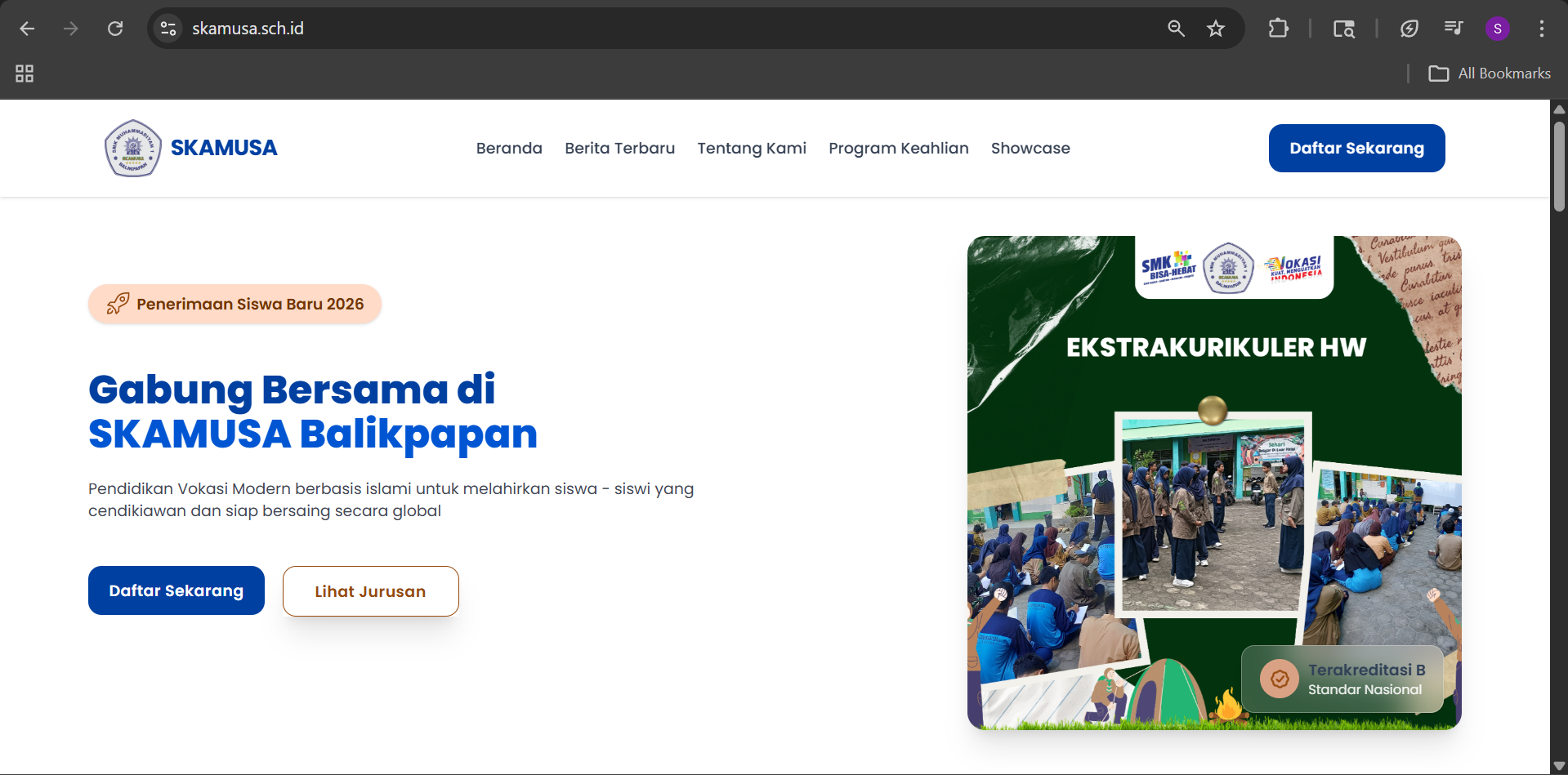Screen dimensions: 1568x775
Task: Click the page vertical scrollbar thumb
Action: click(x=1559, y=167)
